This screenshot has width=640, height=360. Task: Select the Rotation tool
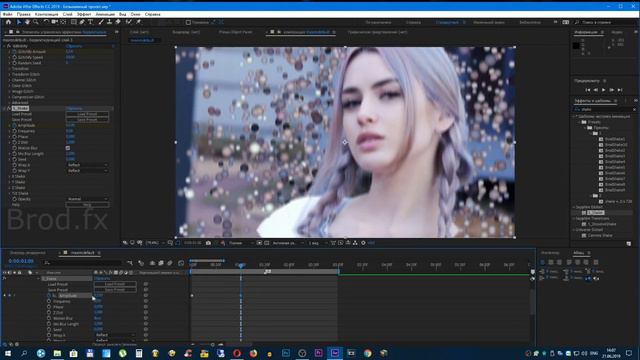pyautogui.click(x=46, y=22)
